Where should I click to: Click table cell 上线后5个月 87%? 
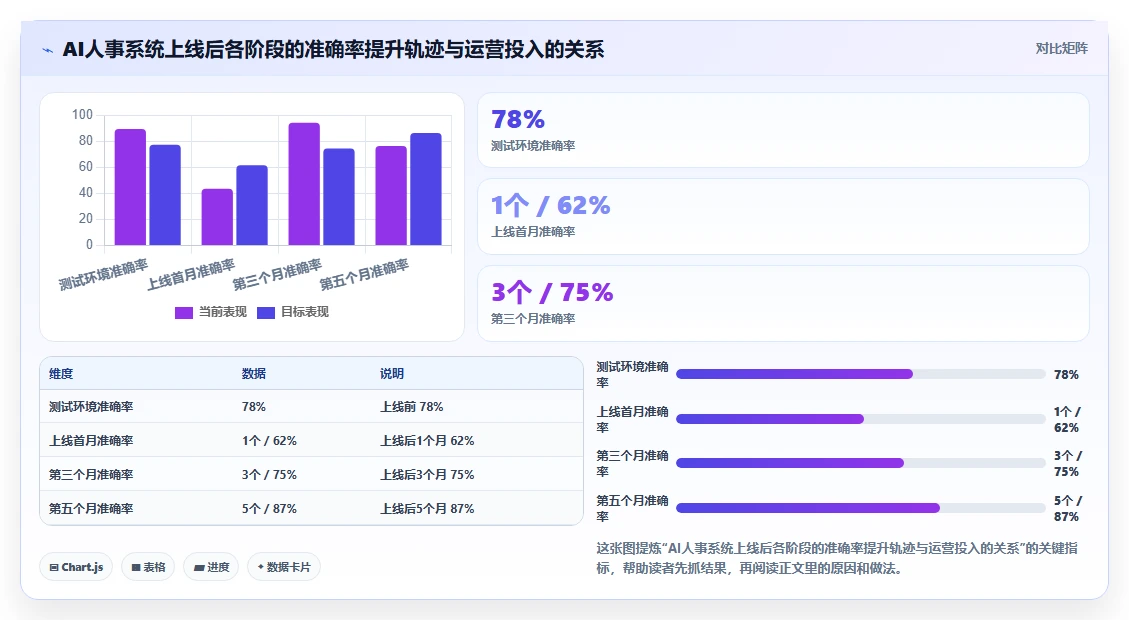point(427,508)
